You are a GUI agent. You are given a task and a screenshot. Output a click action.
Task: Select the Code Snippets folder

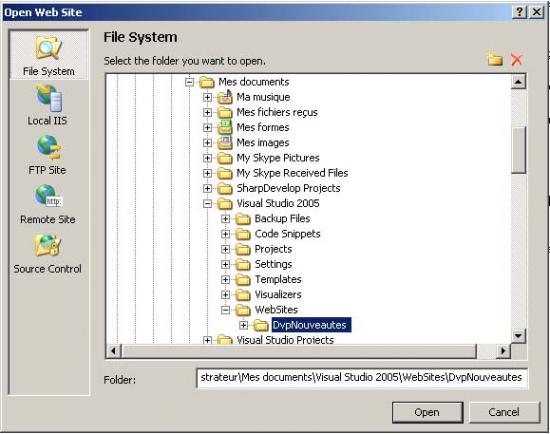point(288,234)
